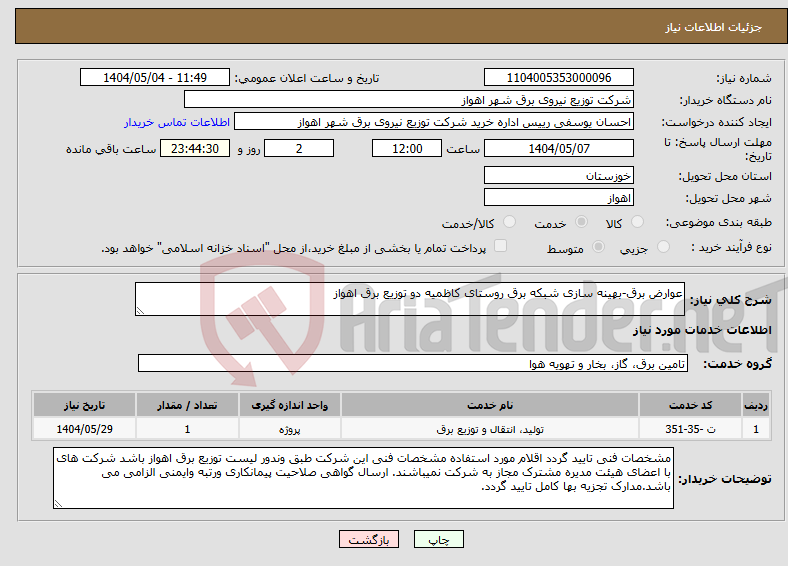
Task: Click the resize handle of description text area
Action: click(140, 311)
